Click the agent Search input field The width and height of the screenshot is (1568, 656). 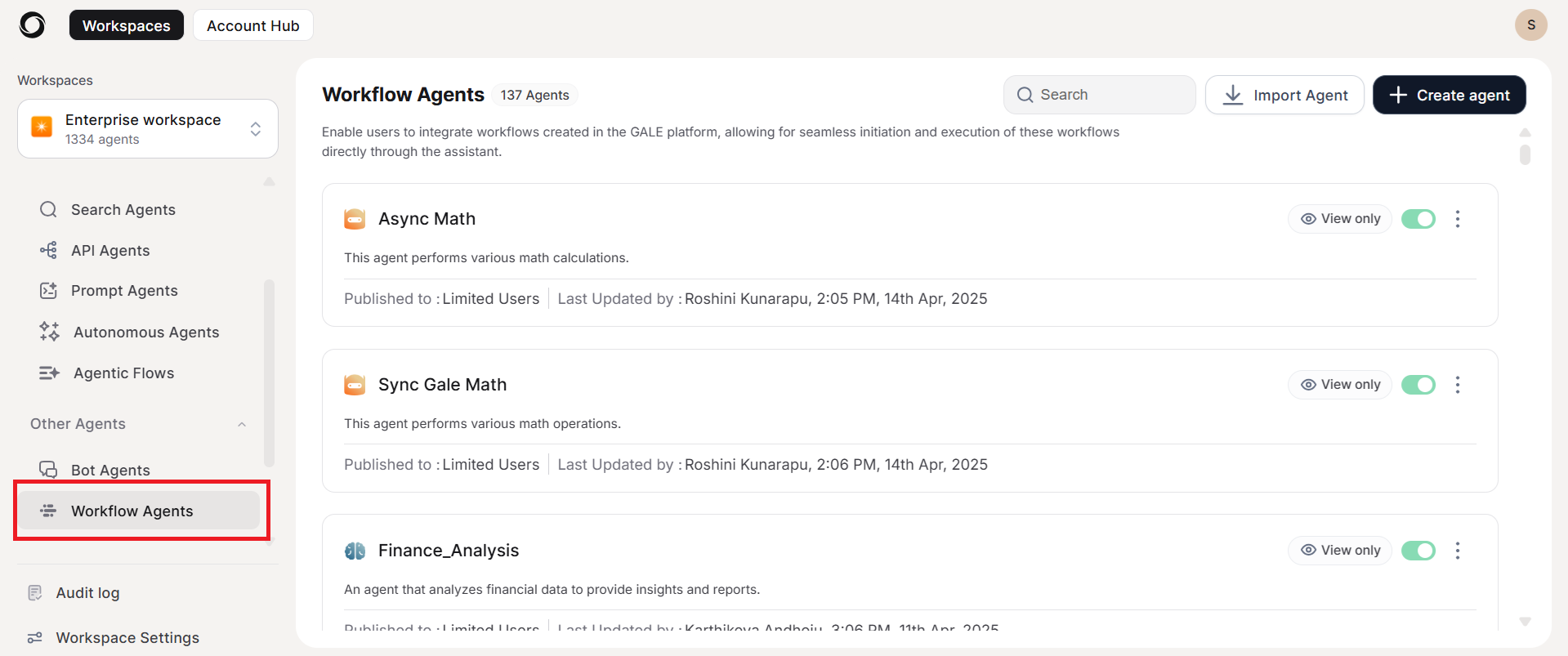[x=1099, y=95]
